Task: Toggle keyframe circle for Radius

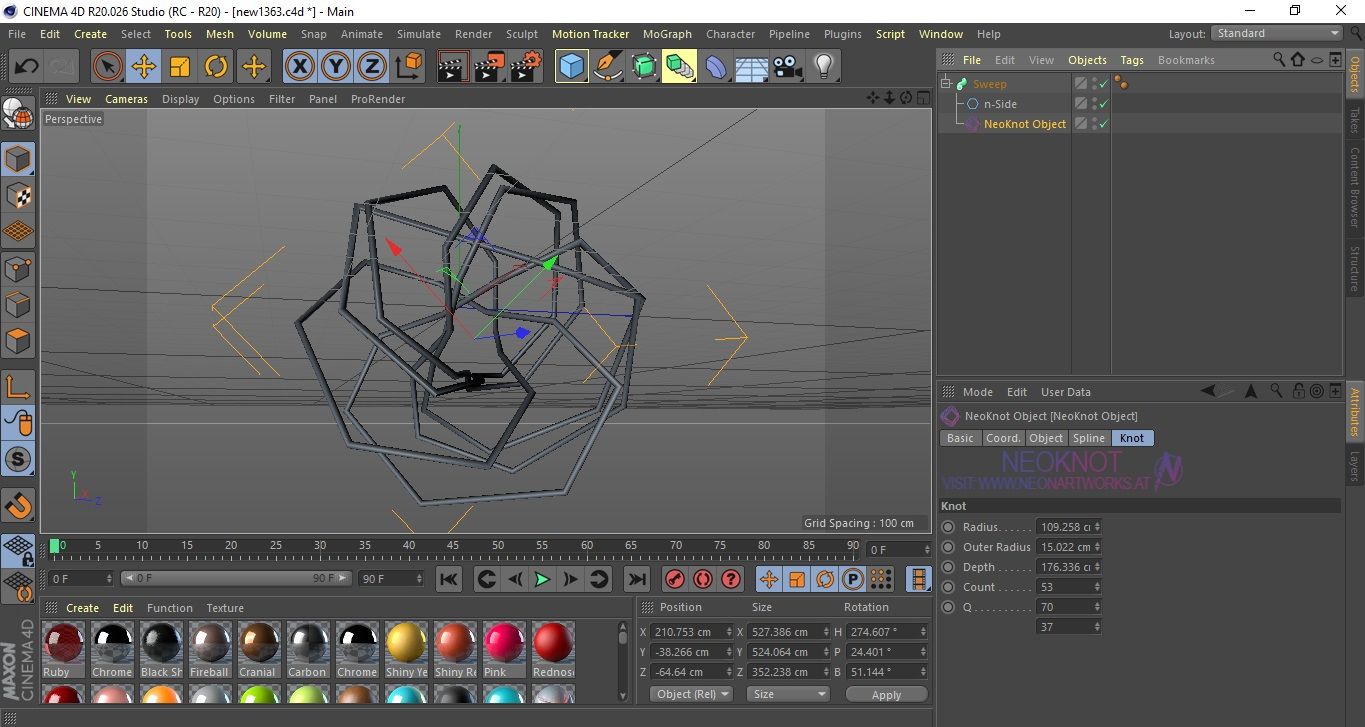Action: pos(948,527)
